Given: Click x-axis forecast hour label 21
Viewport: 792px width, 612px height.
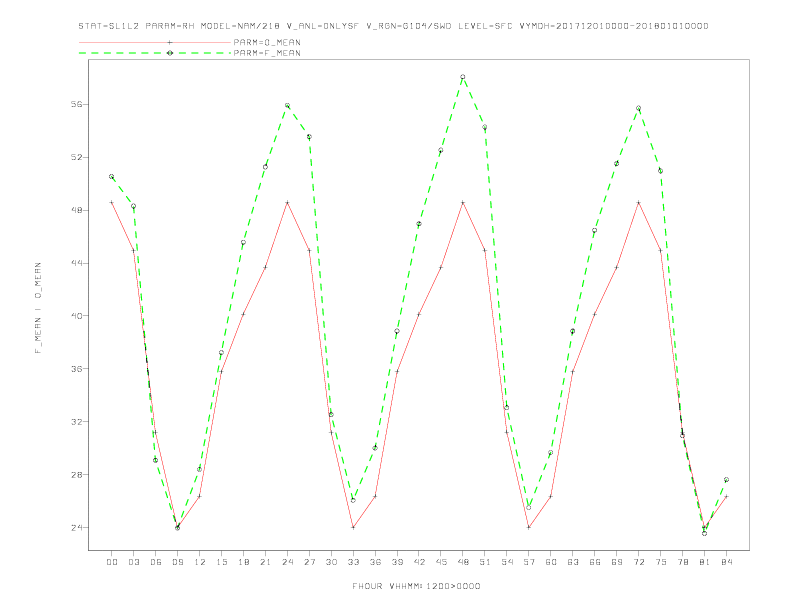Looking at the screenshot, I should (265, 562).
